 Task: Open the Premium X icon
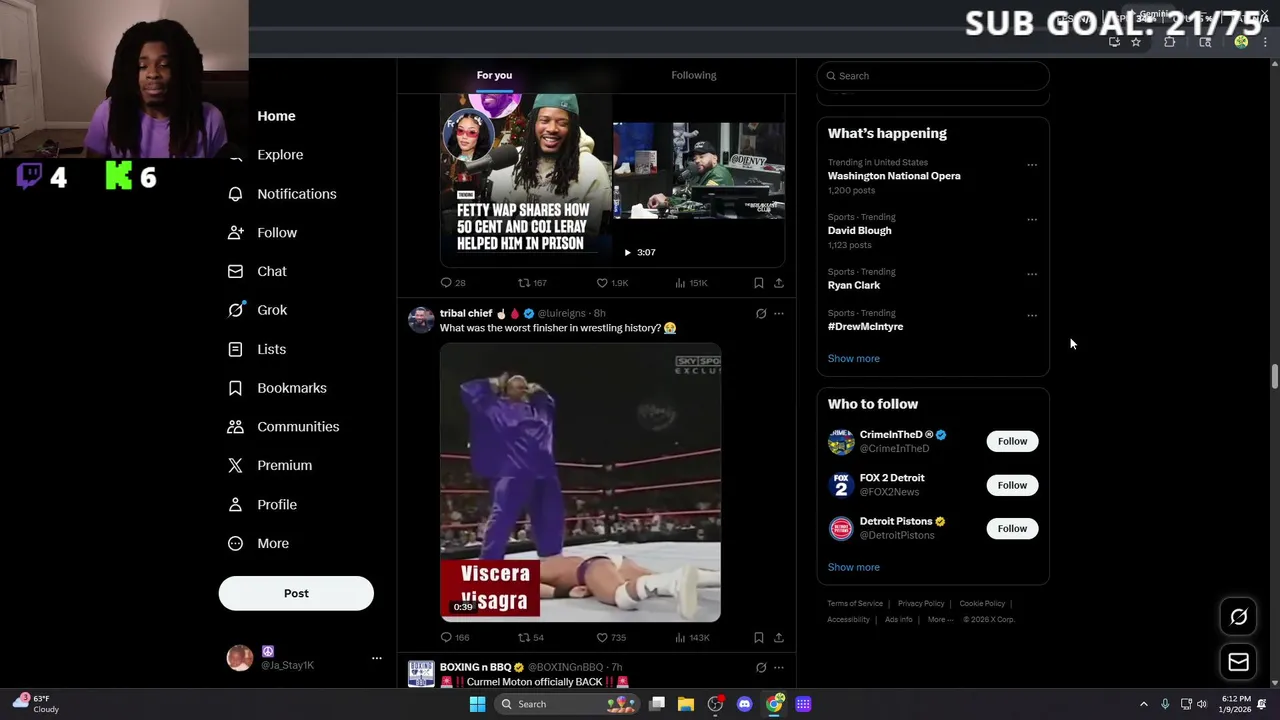pos(235,466)
